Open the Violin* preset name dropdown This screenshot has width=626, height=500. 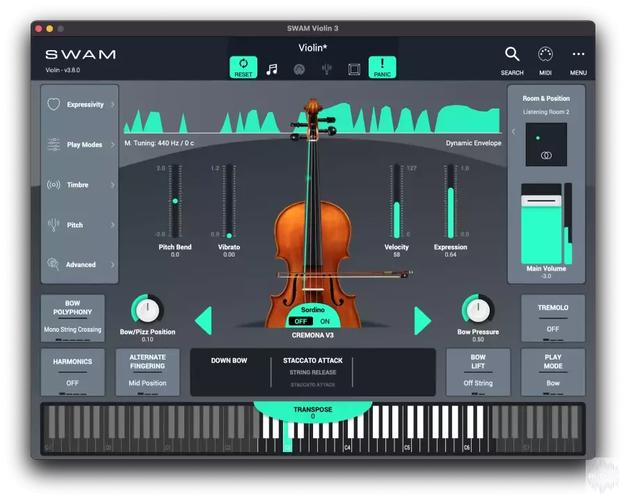[313, 48]
